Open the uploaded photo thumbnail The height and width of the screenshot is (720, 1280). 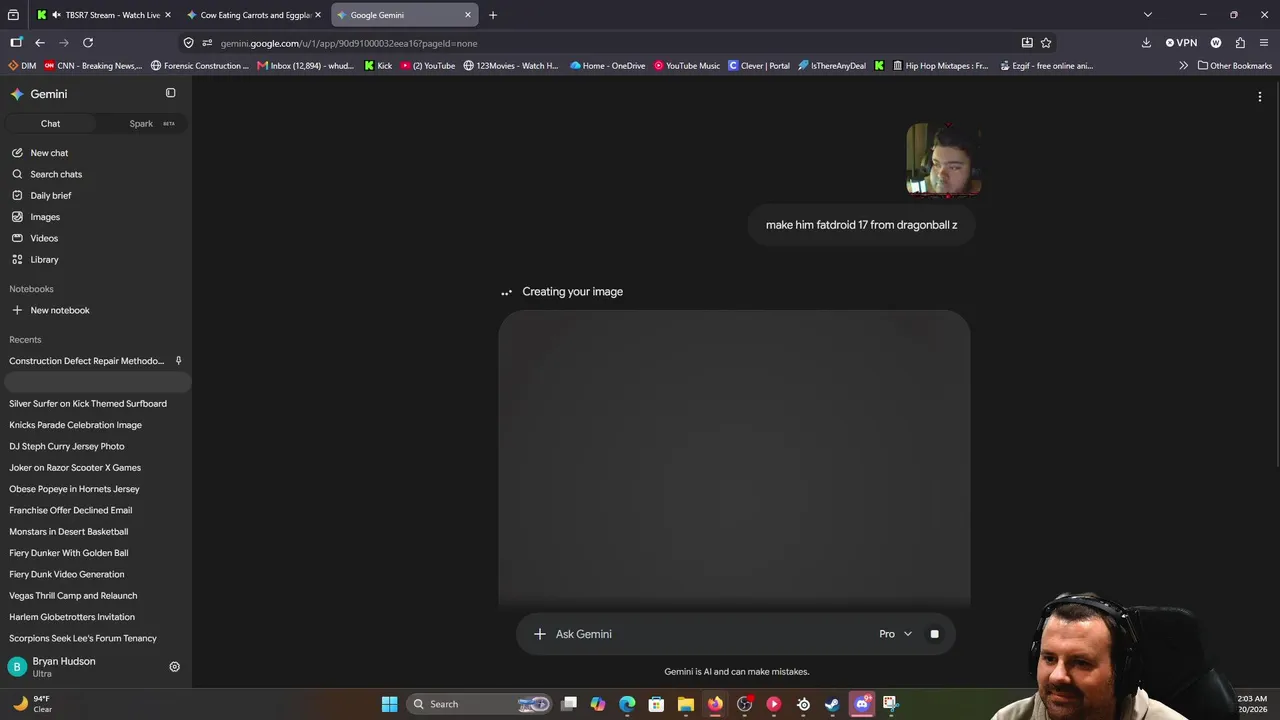point(943,160)
